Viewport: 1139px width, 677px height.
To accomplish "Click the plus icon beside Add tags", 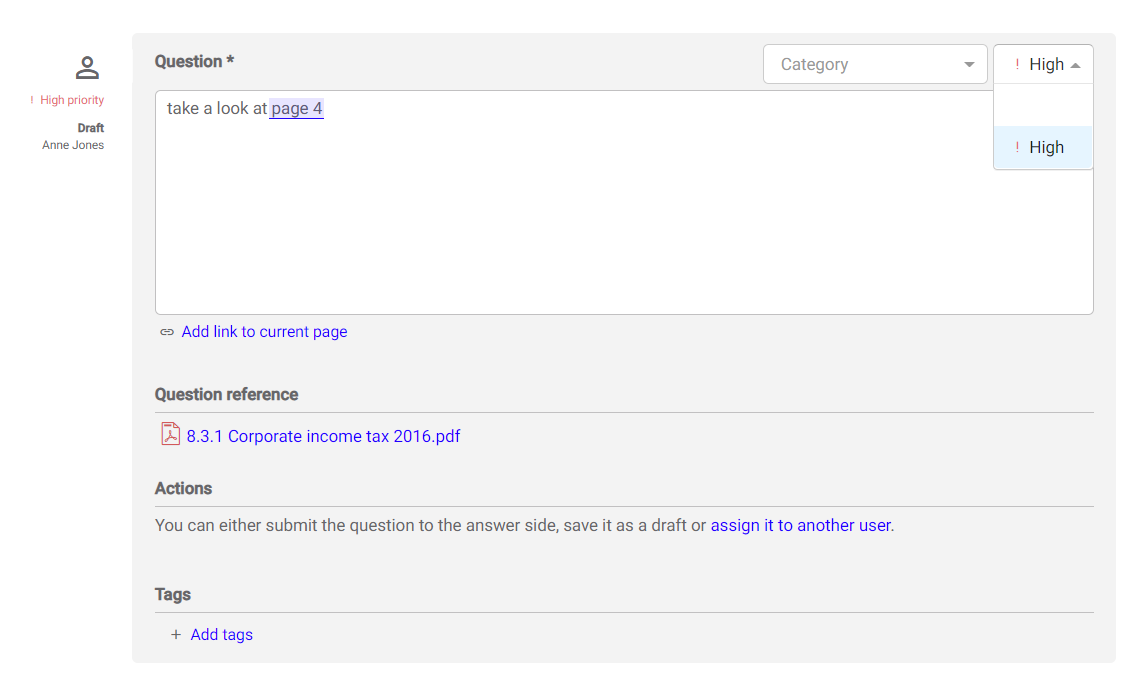I will coord(176,635).
